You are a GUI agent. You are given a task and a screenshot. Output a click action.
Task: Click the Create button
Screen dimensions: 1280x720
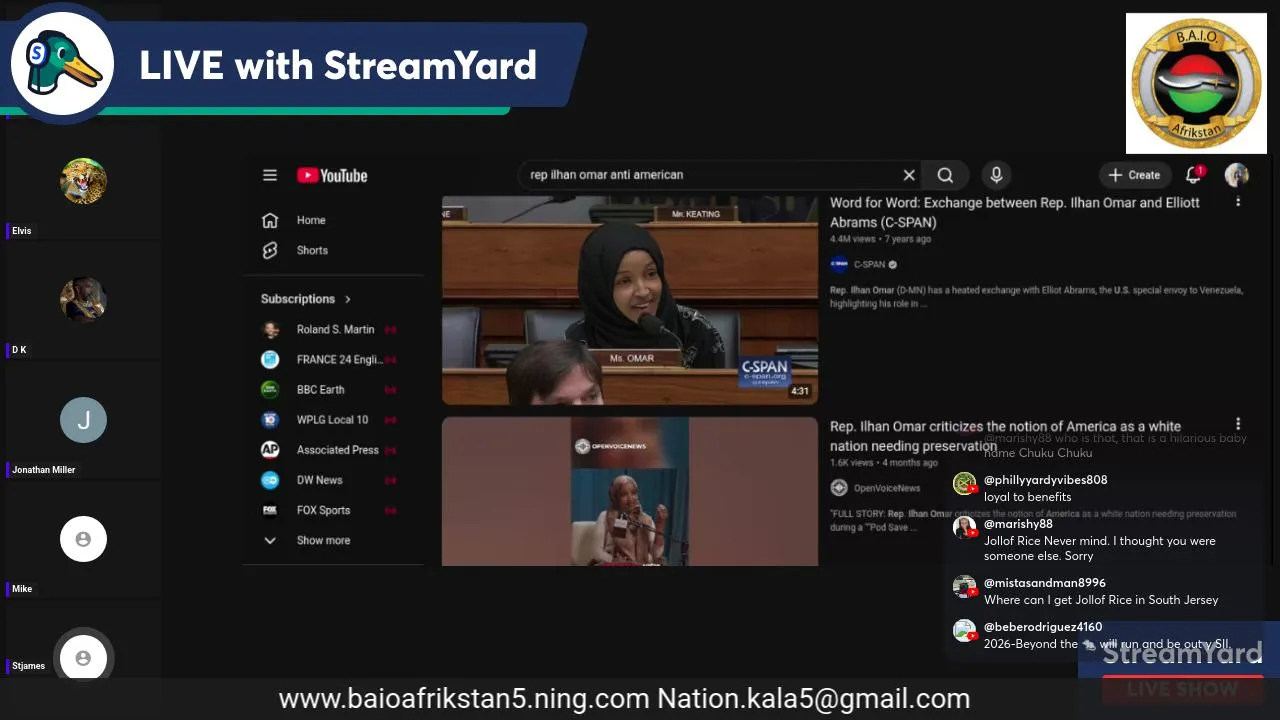point(1134,175)
